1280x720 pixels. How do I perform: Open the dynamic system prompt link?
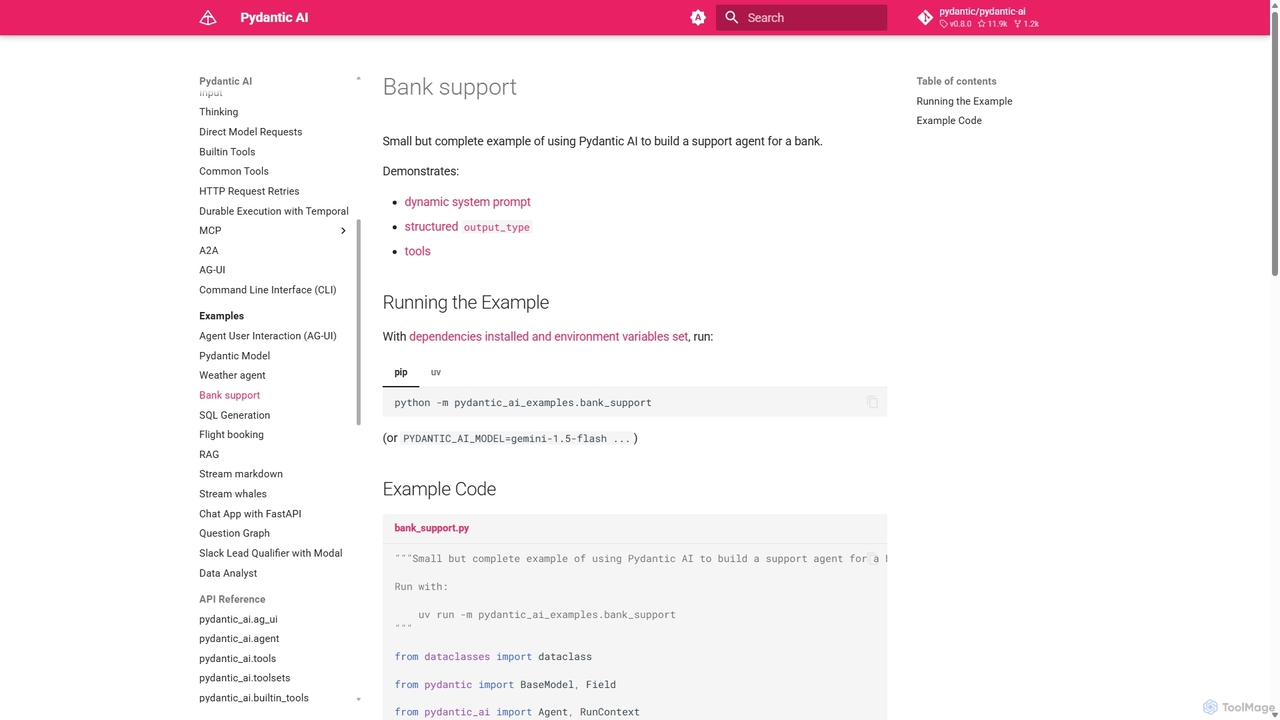pos(467,202)
